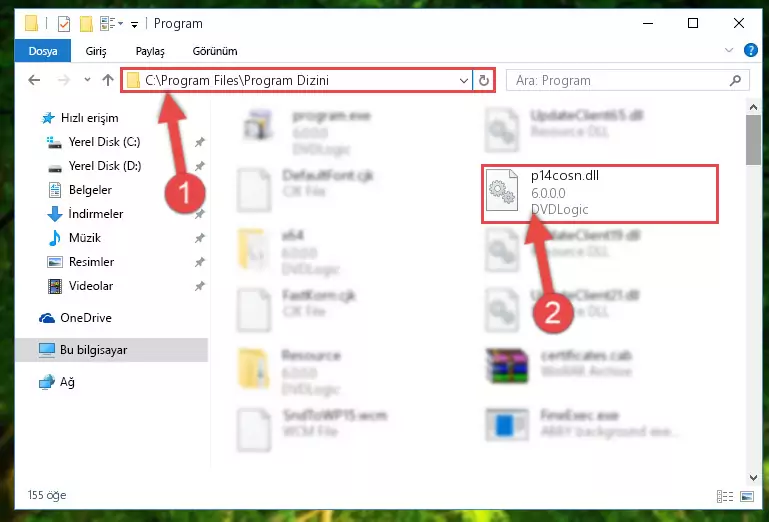769x522 pixels.
Task: Select the FineExec.exe file icon
Action: 507,425
